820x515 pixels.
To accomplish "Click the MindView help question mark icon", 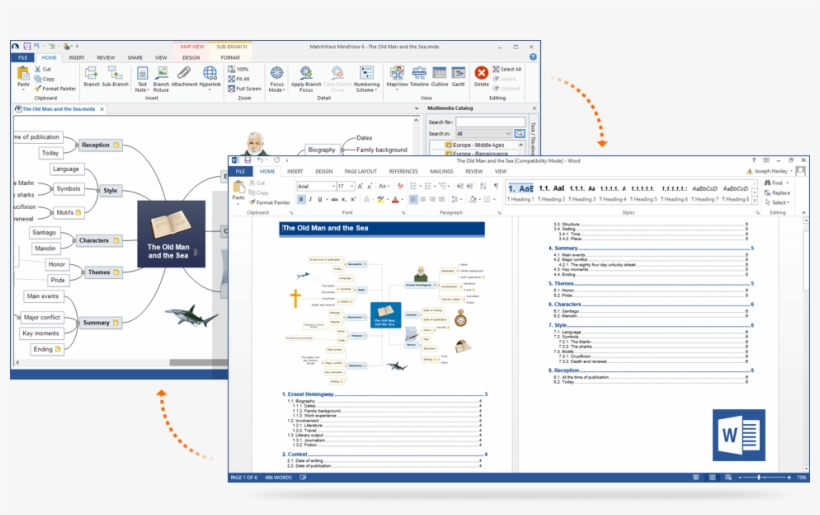I will 532,57.
